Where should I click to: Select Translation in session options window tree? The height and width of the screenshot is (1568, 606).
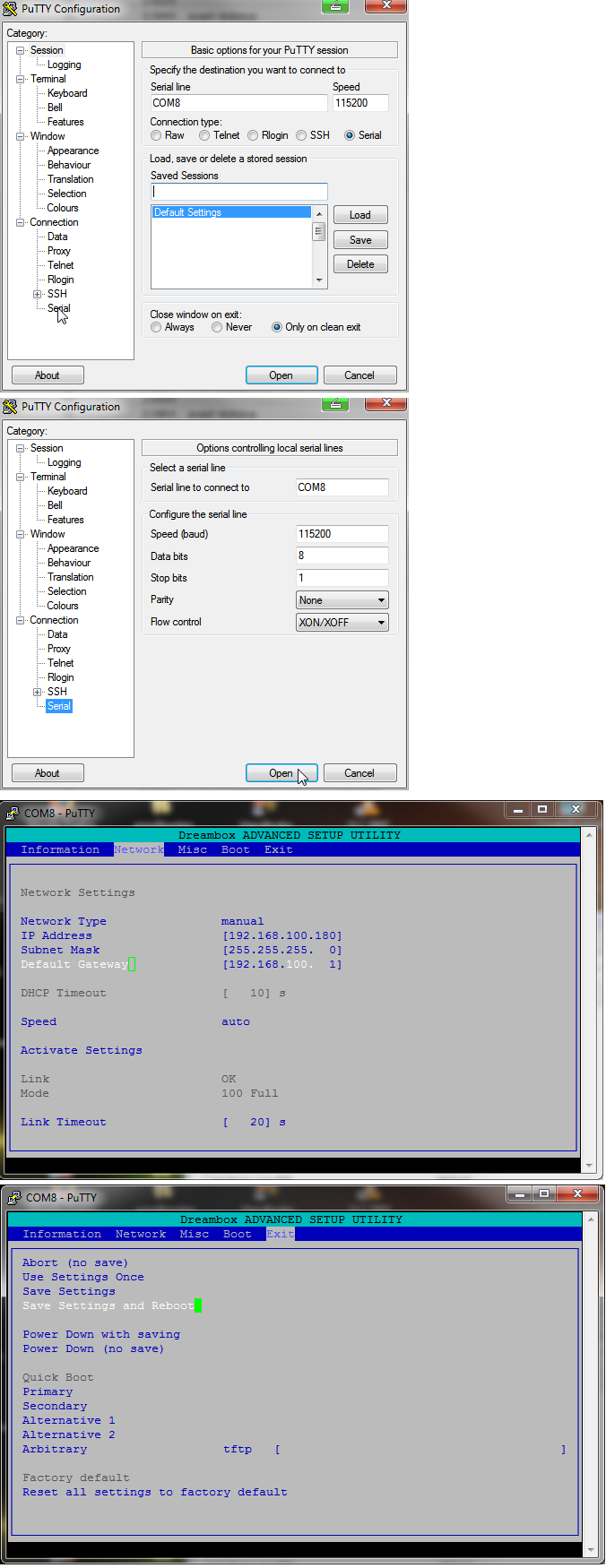70,179
